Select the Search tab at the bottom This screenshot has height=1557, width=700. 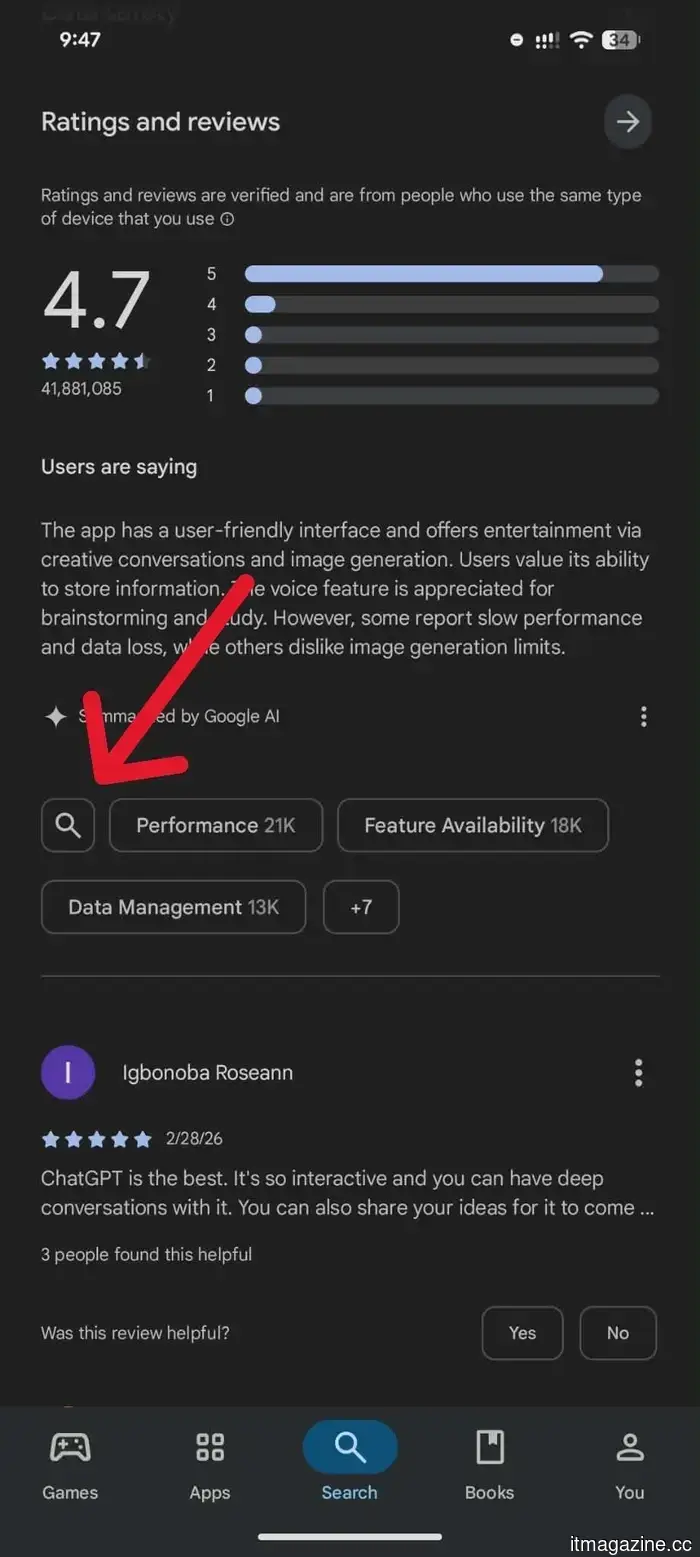coord(349,1446)
